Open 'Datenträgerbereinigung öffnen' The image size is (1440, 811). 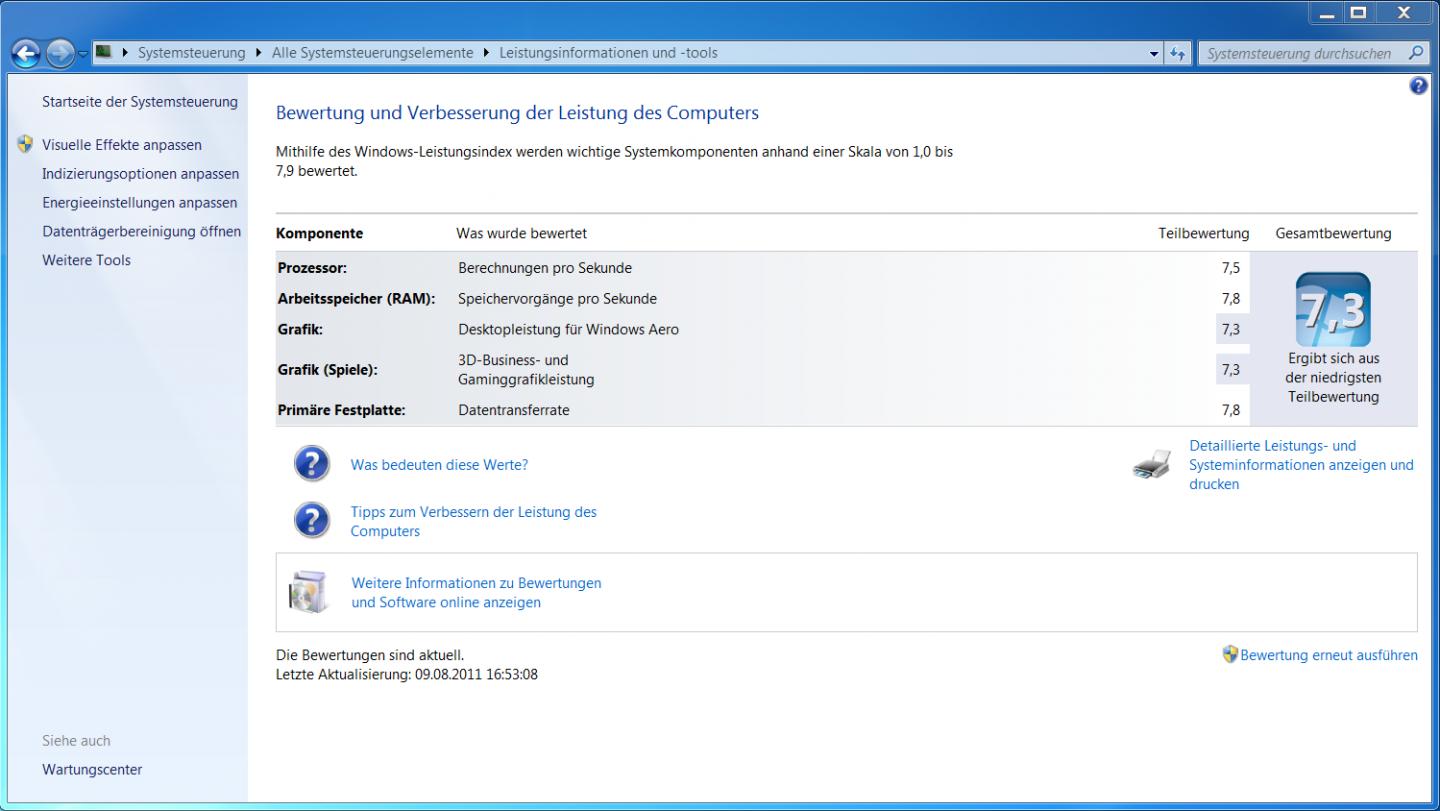(x=142, y=232)
